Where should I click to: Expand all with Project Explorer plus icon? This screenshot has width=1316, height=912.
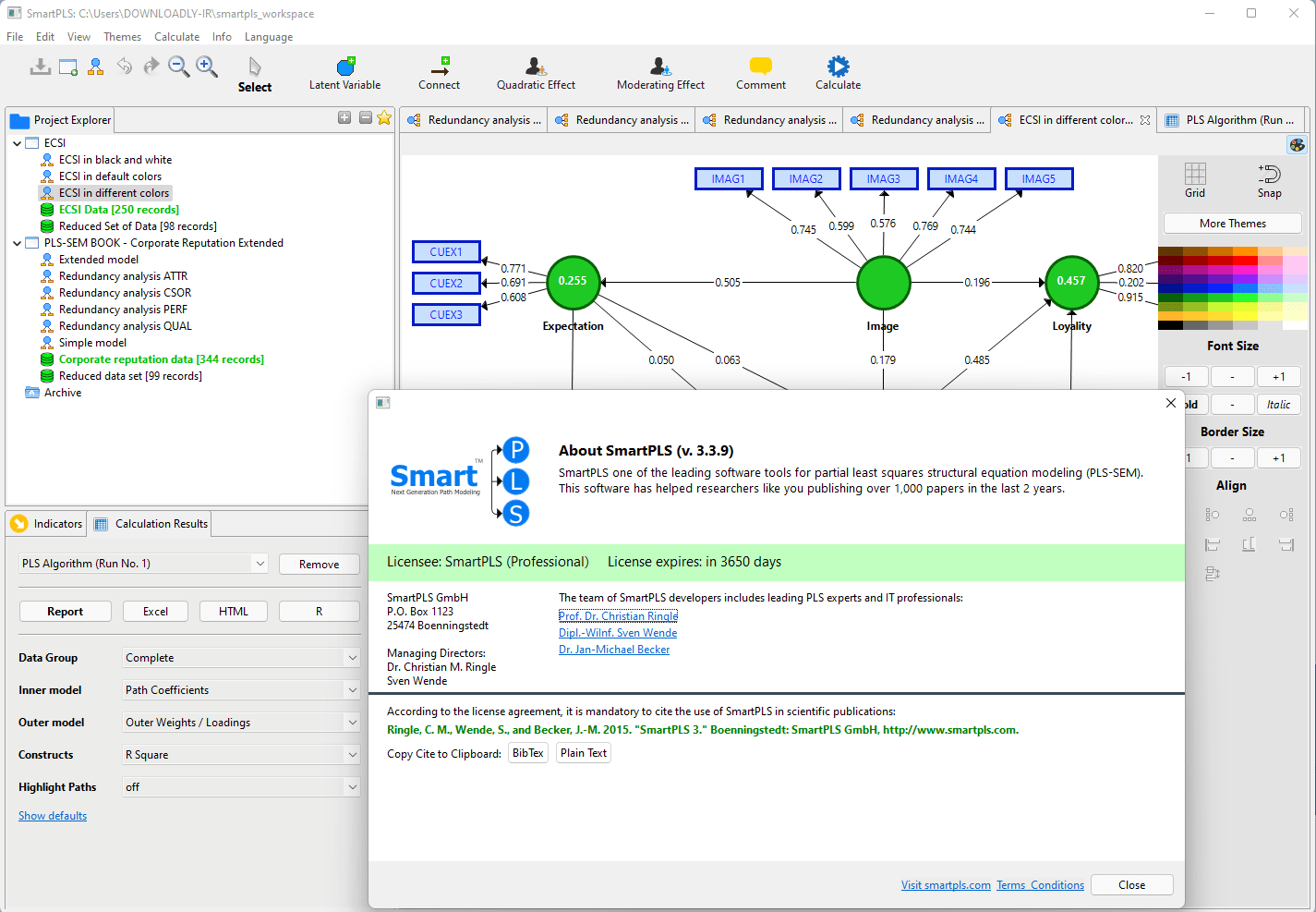pyautogui.click(x=344, y=117)
